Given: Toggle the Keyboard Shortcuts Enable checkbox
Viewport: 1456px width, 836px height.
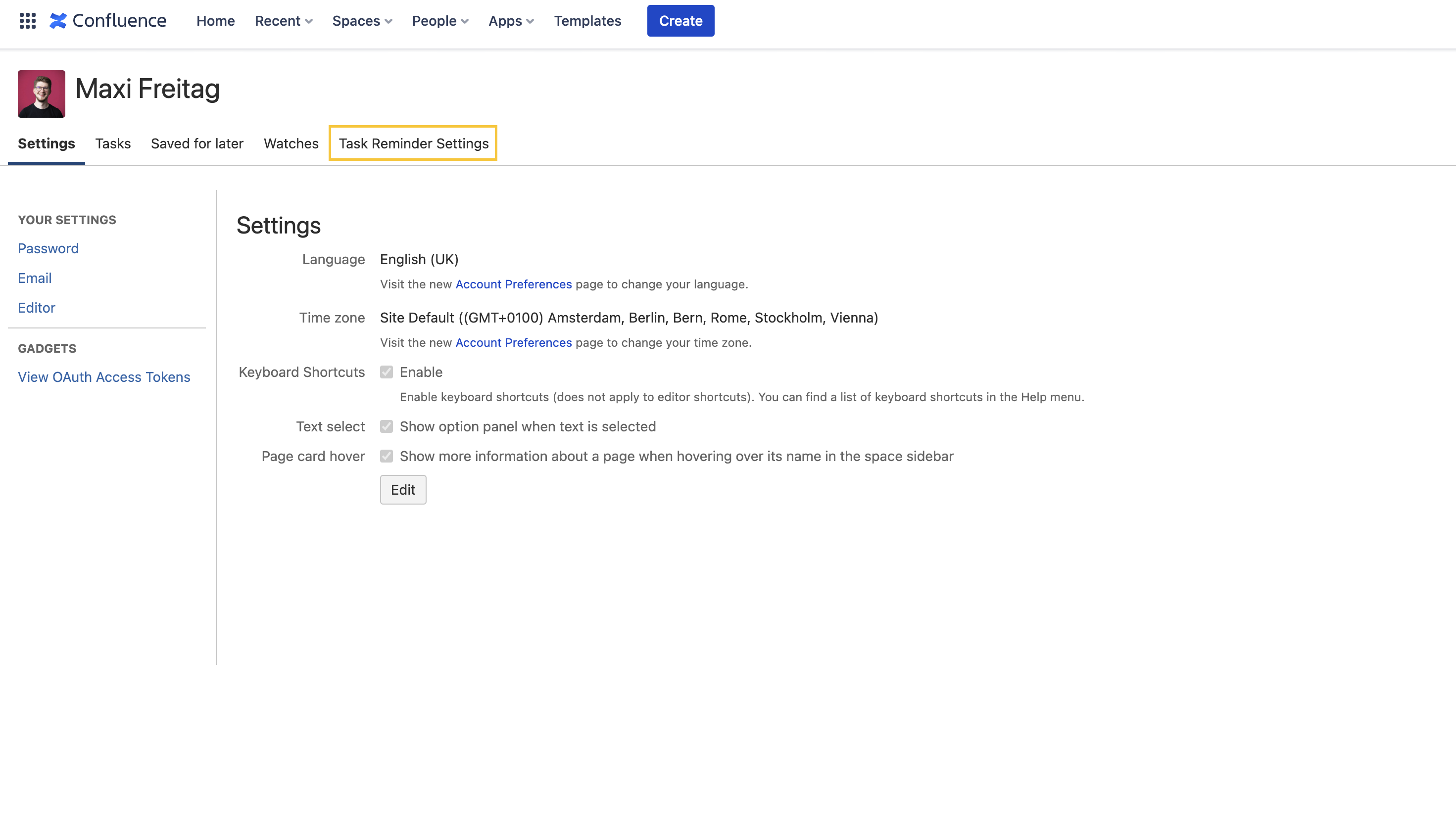Looking at the screenshot, I should (x=387, y=372).
